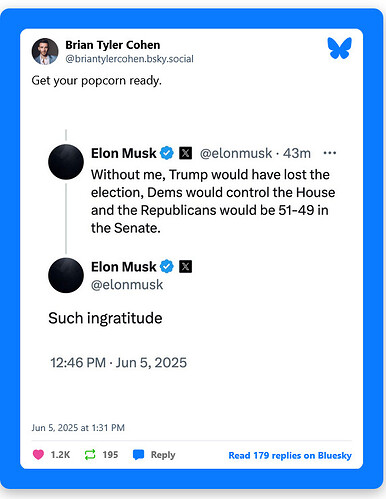Image resolution: width=386 pixels, height=499 pixels.
Task: Click the Jun 5, 2025 at 1:31 PM timestamp
Action: click(78, 428)
